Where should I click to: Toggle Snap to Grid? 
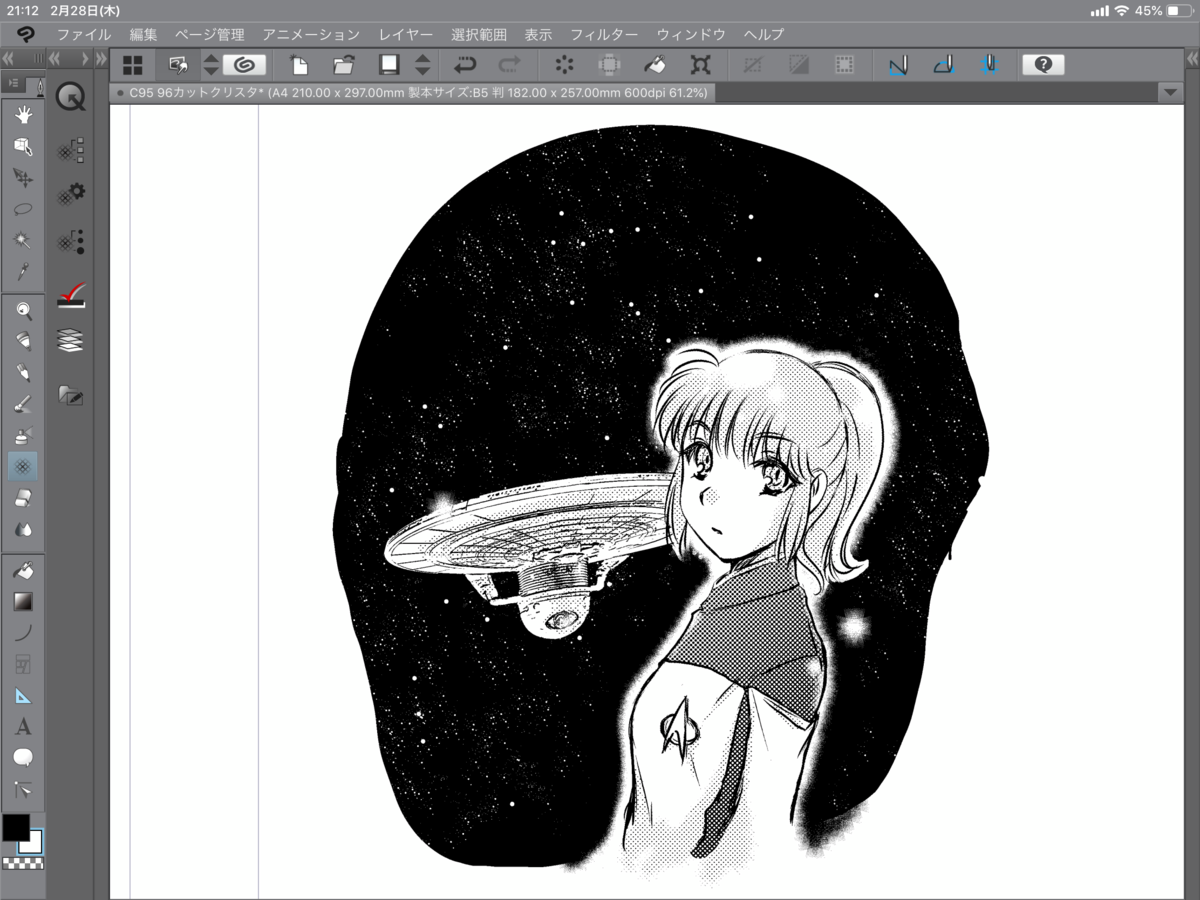[x=989, y=65]
